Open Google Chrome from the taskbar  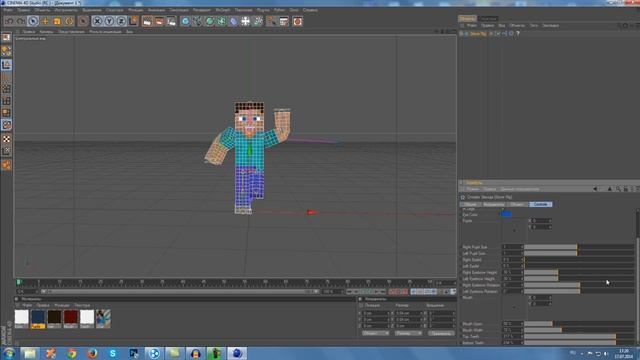coord(72,353)
